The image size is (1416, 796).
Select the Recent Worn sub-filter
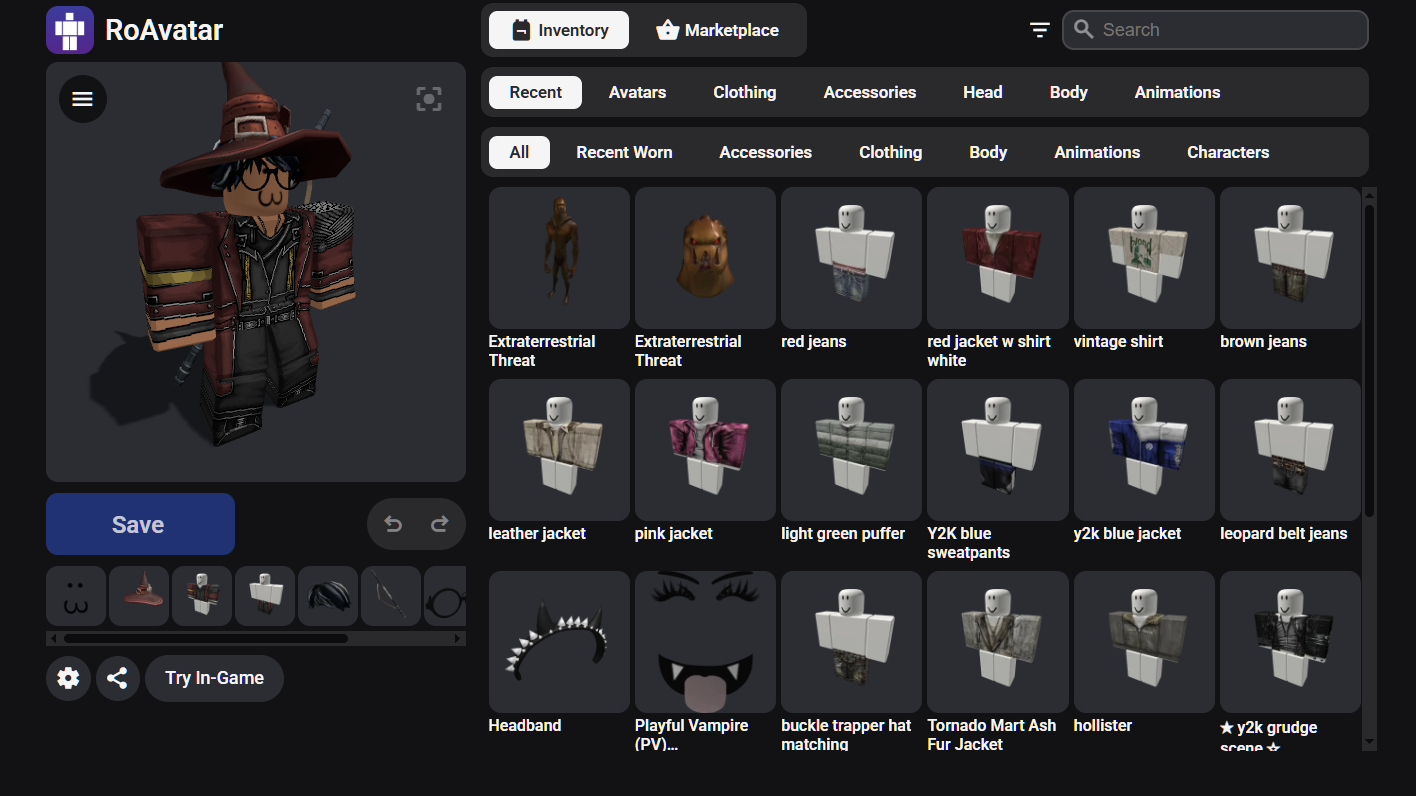point(624,152)
